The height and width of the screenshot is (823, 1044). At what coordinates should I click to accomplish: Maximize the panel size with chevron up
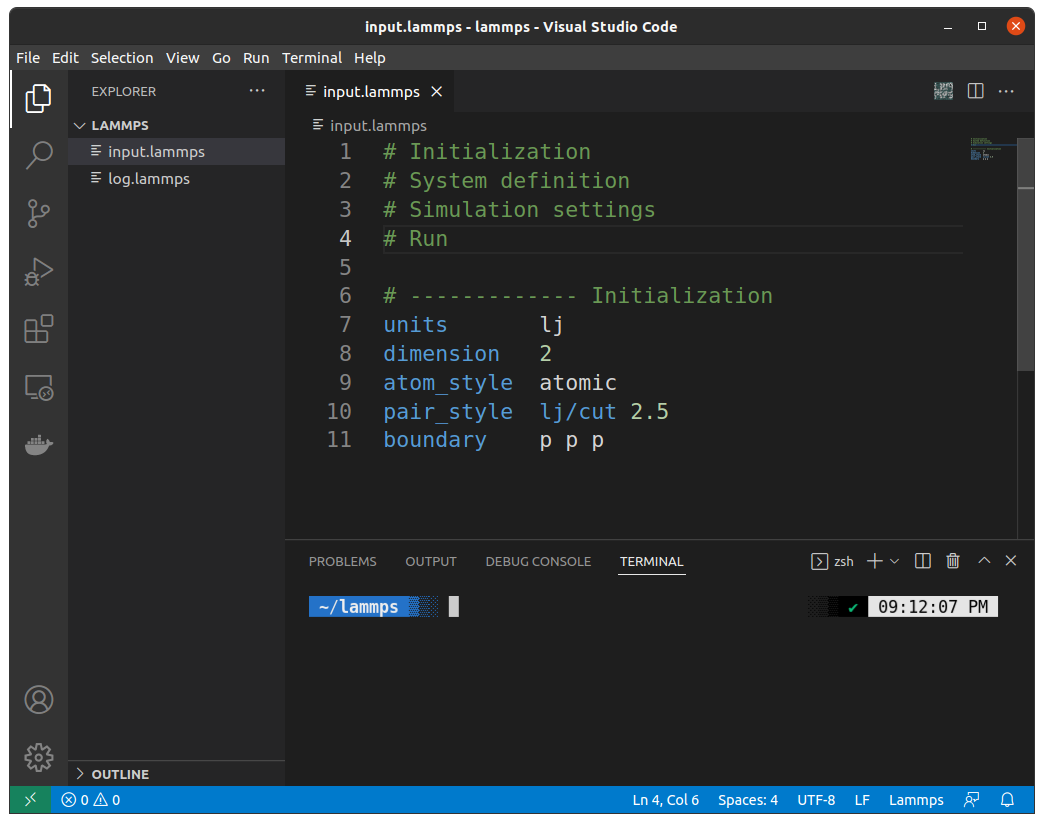coord(983,561)
